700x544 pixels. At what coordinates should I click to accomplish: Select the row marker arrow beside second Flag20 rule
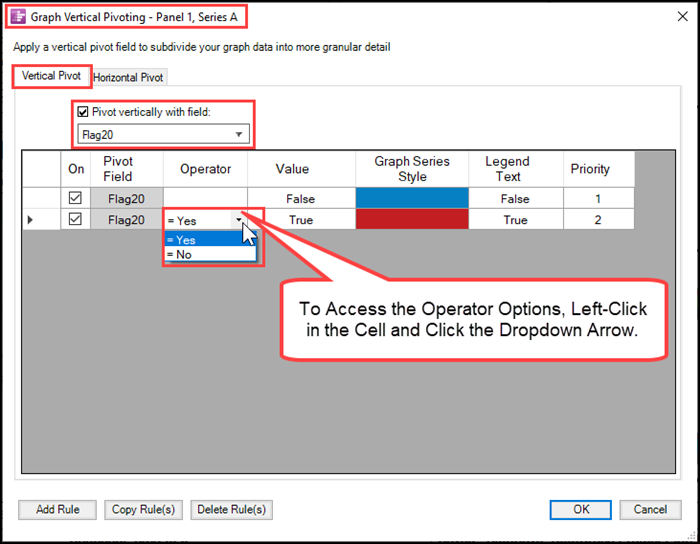click(30, 220)
